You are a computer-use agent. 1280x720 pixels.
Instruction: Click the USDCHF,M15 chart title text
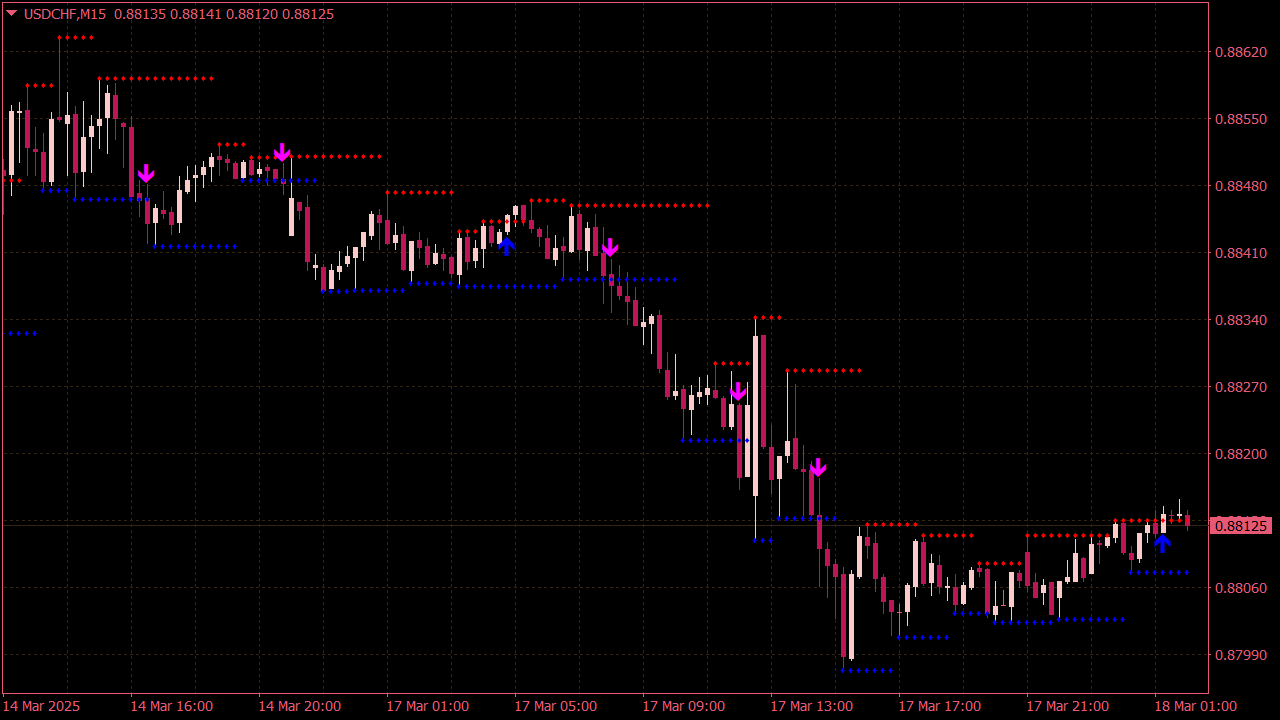(x=65, y=14)
